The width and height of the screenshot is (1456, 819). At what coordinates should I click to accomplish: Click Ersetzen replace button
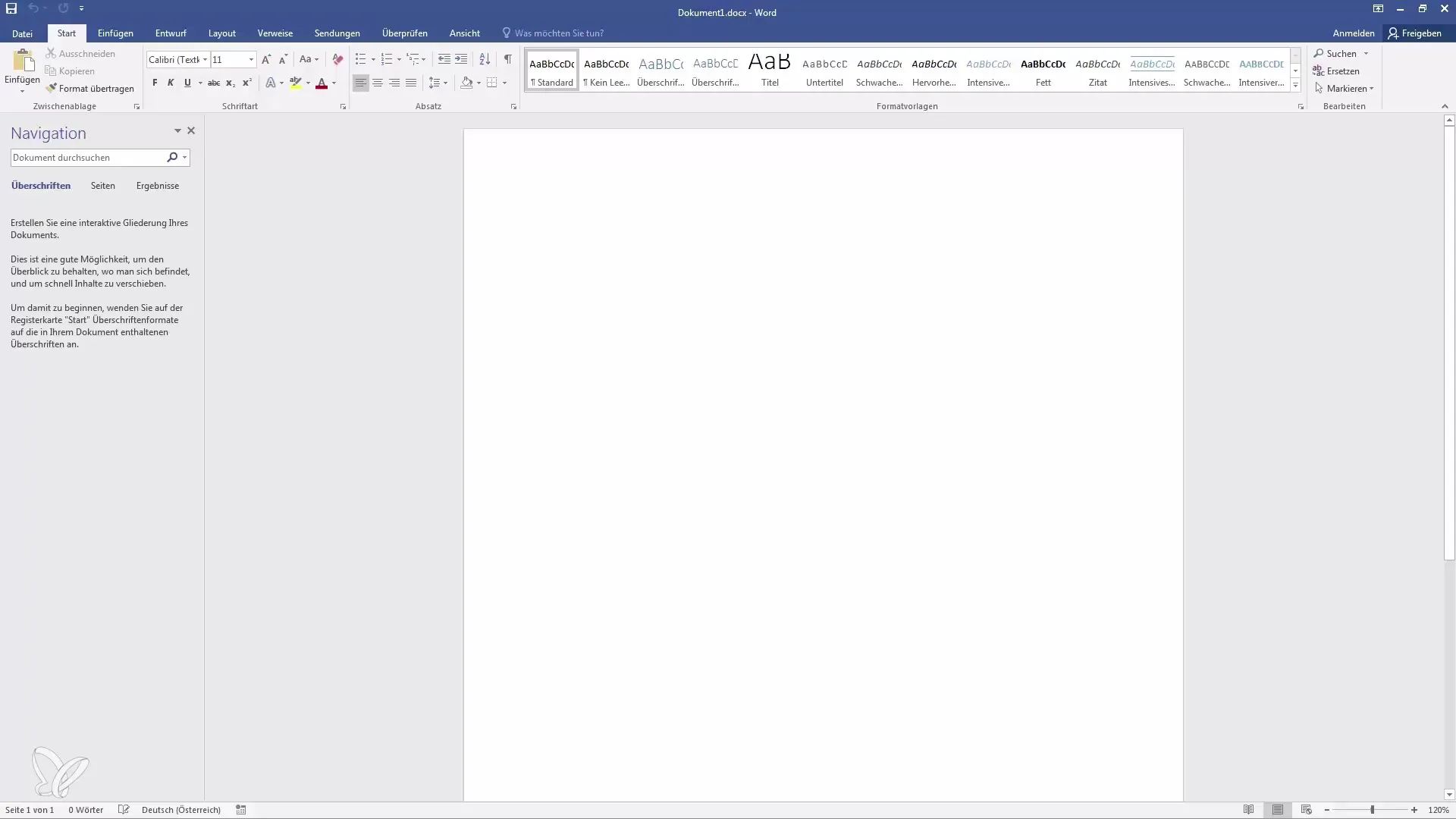point(1336,71)
